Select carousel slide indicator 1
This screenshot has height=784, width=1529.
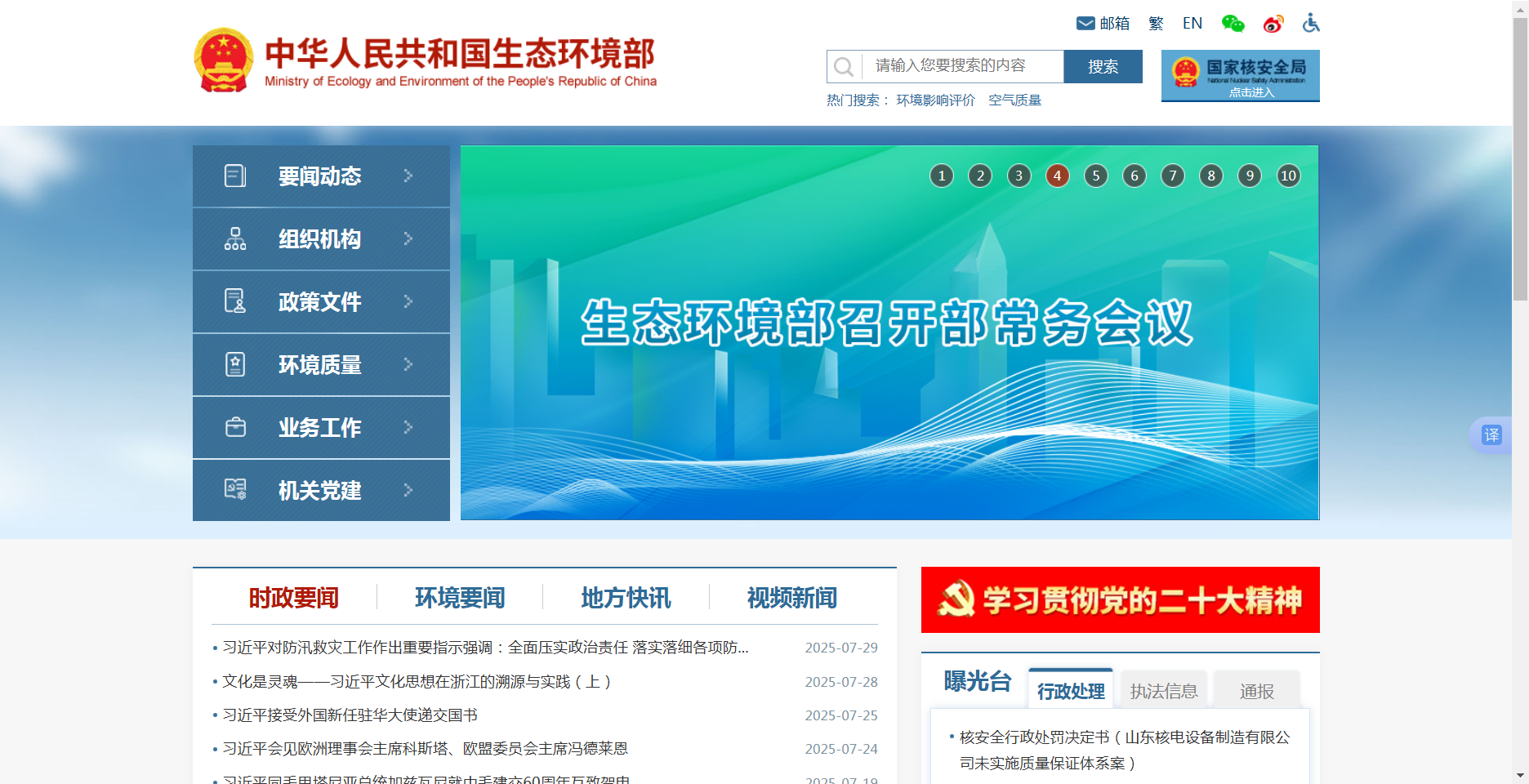tap(942, 176)
